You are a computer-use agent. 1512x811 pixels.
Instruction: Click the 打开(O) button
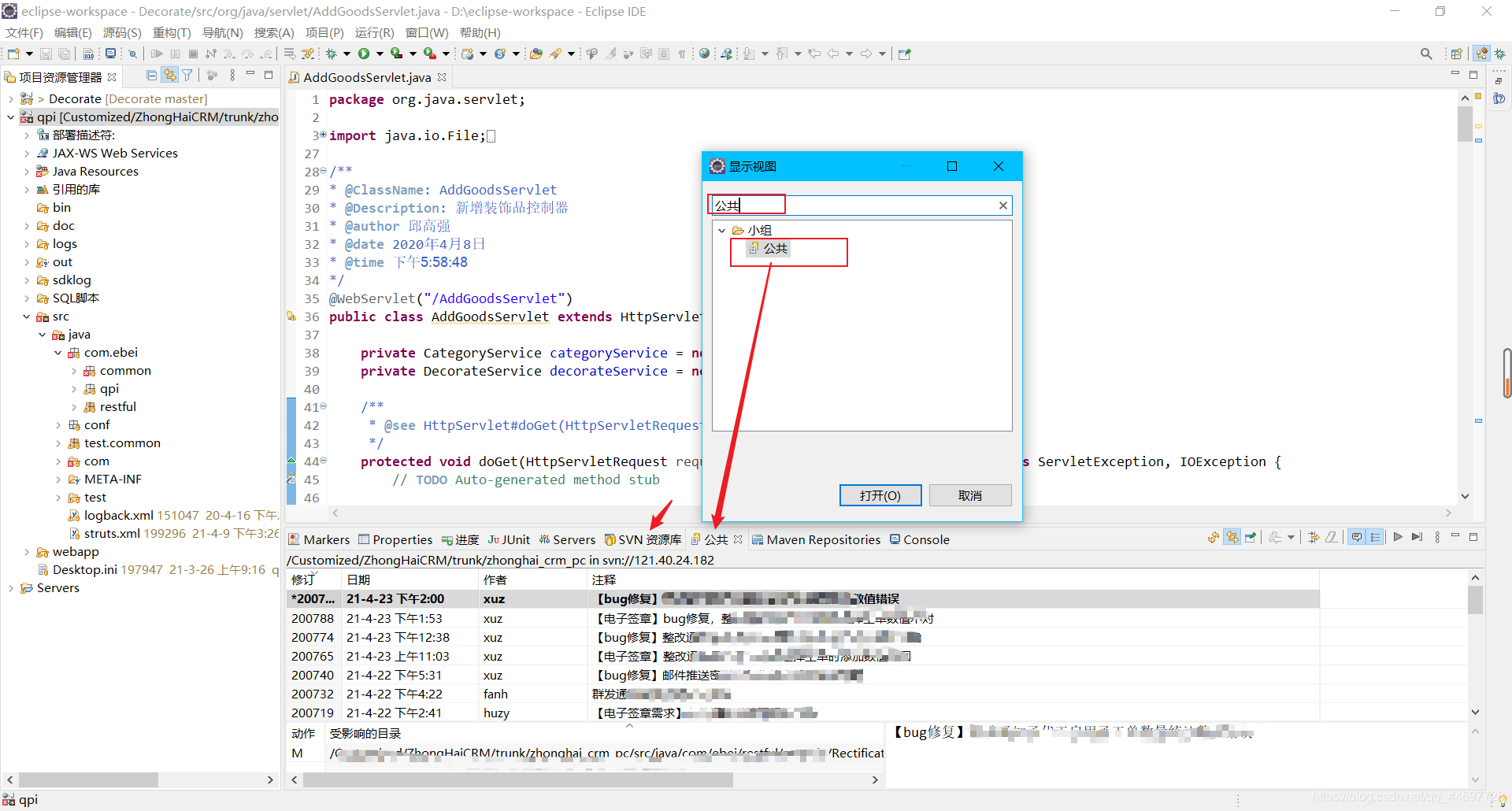pos(880,495)
